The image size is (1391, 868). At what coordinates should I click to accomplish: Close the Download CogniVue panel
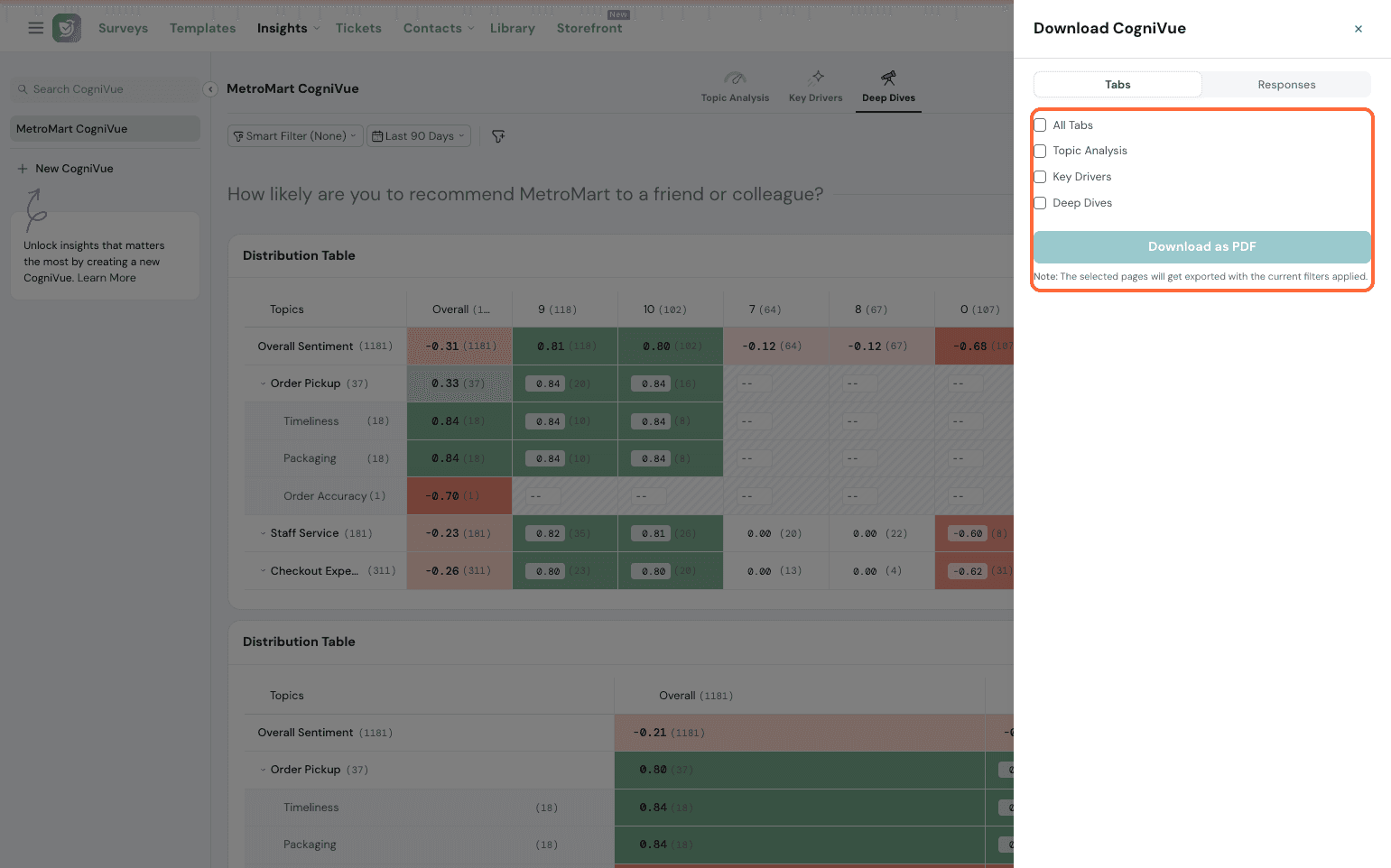tap(1358, 29)
